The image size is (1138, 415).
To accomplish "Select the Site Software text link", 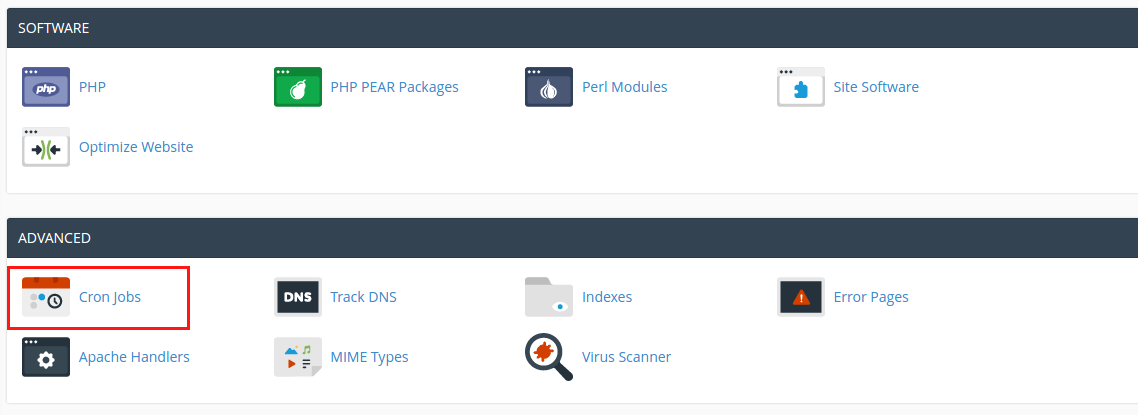I will click(x=876, y=87).
